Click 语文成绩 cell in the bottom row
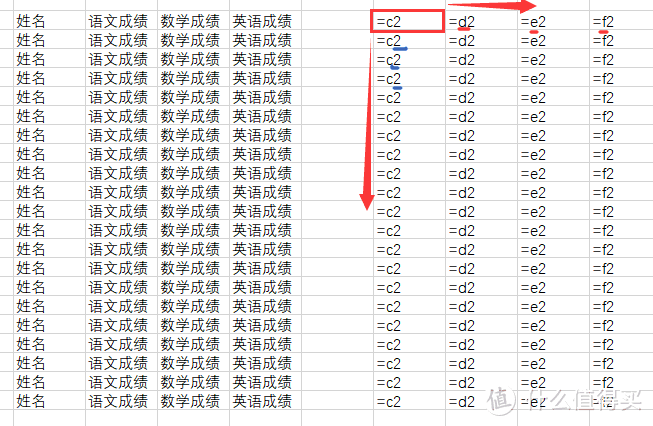 click(x=121, y=401)
